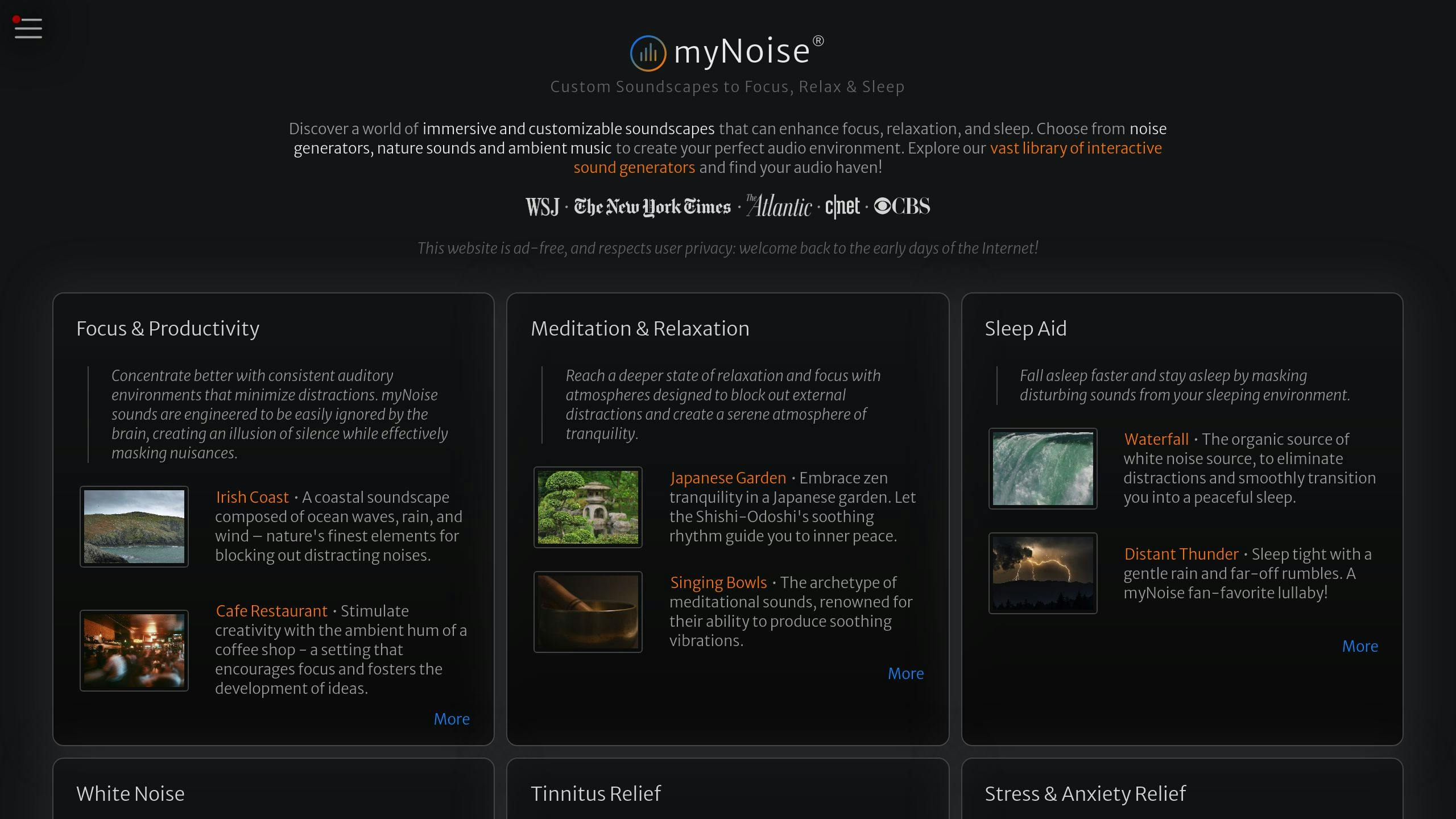Open the Waterfall sound link
Image resolution: width=1456 pixels, height=819 pixels.
[1156, 439]
